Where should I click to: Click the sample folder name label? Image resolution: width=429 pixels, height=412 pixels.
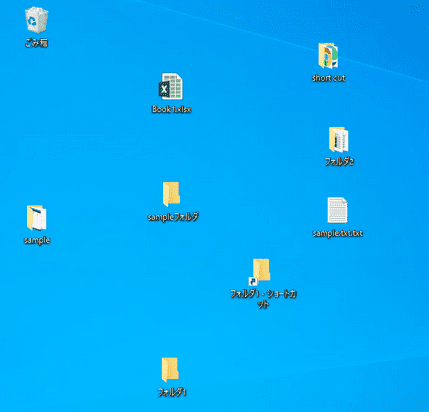pos(37,240)
